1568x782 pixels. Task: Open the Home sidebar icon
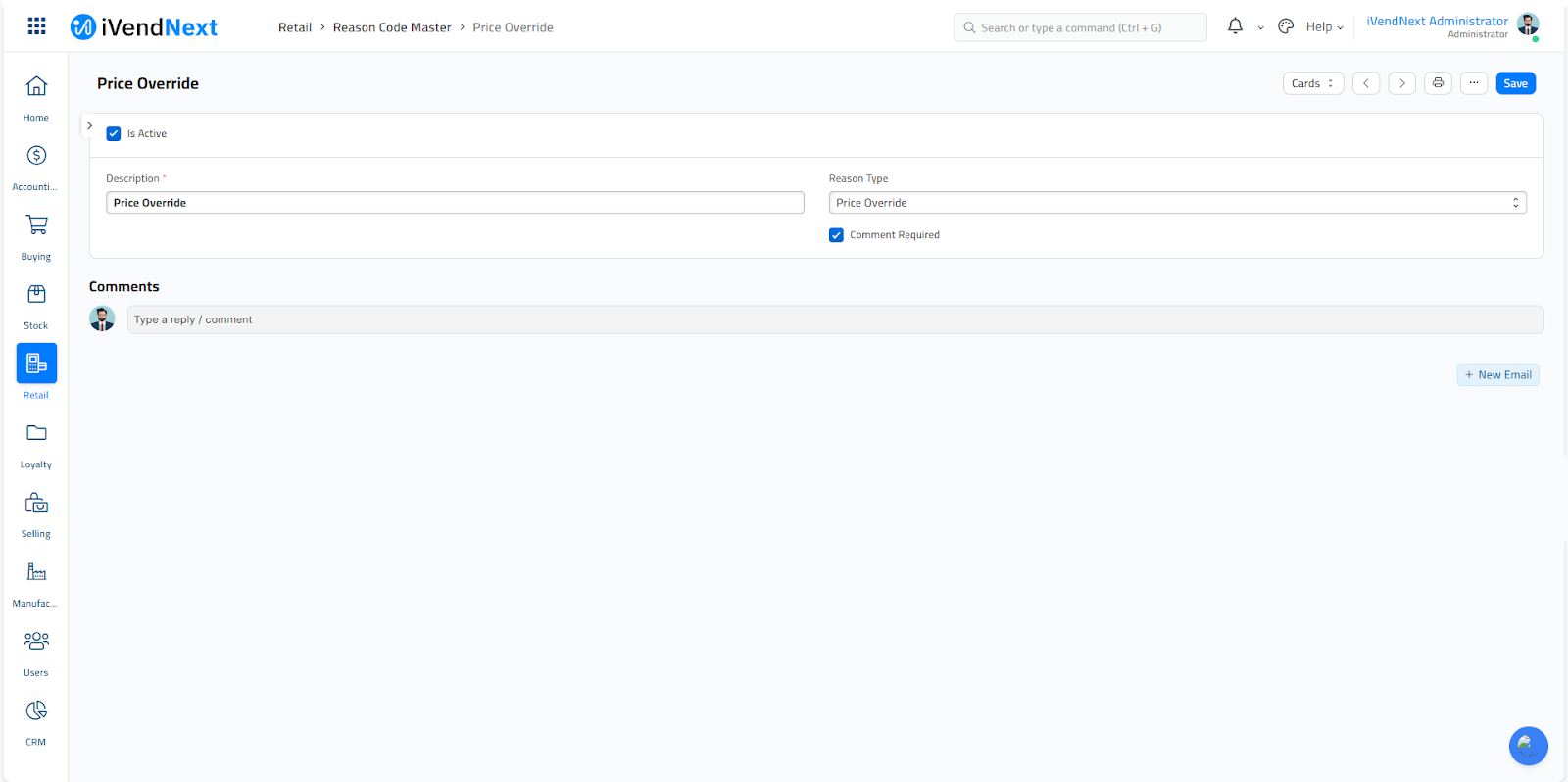tap(36, 87)
